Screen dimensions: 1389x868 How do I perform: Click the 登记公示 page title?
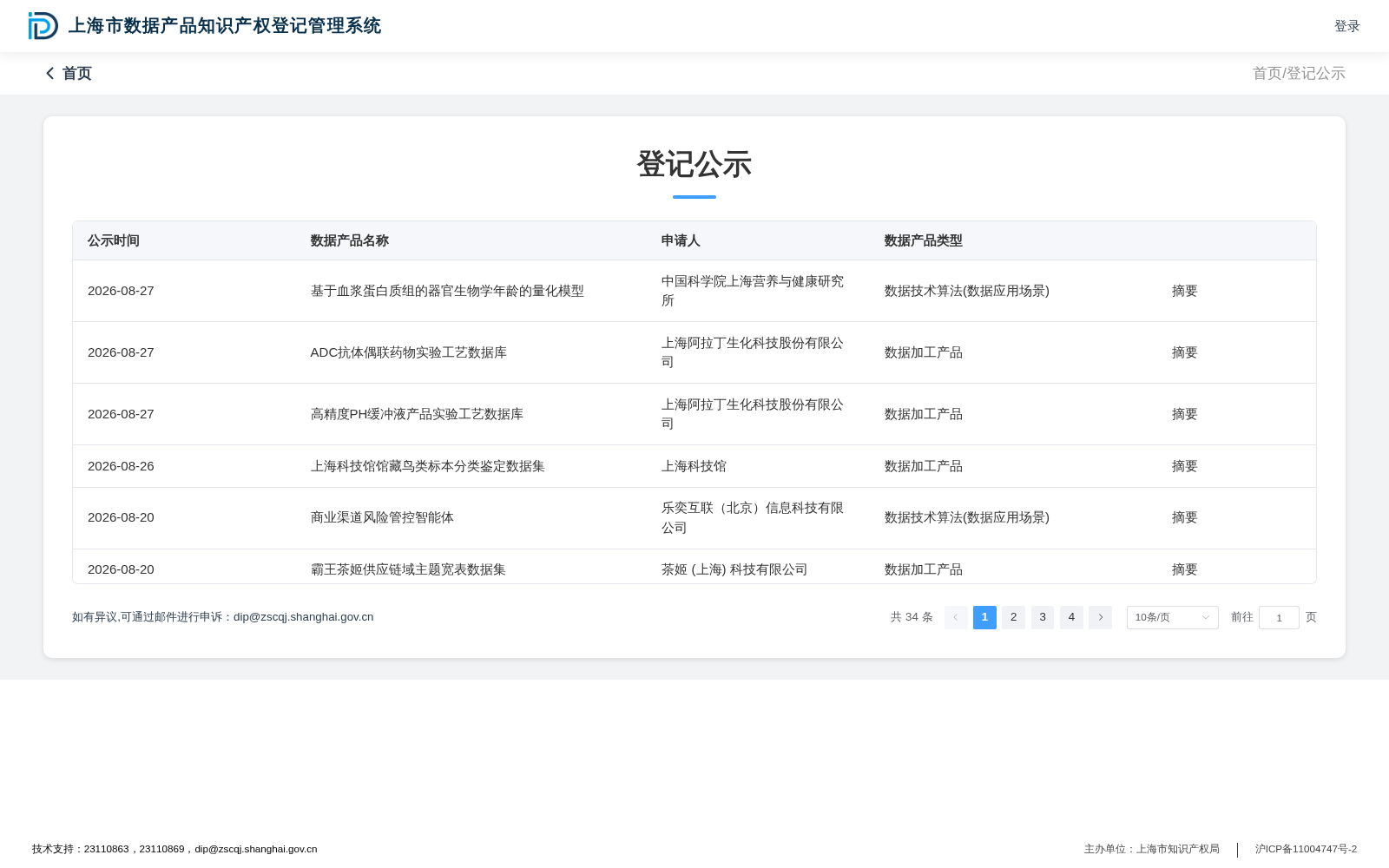(x=694, y=164)
